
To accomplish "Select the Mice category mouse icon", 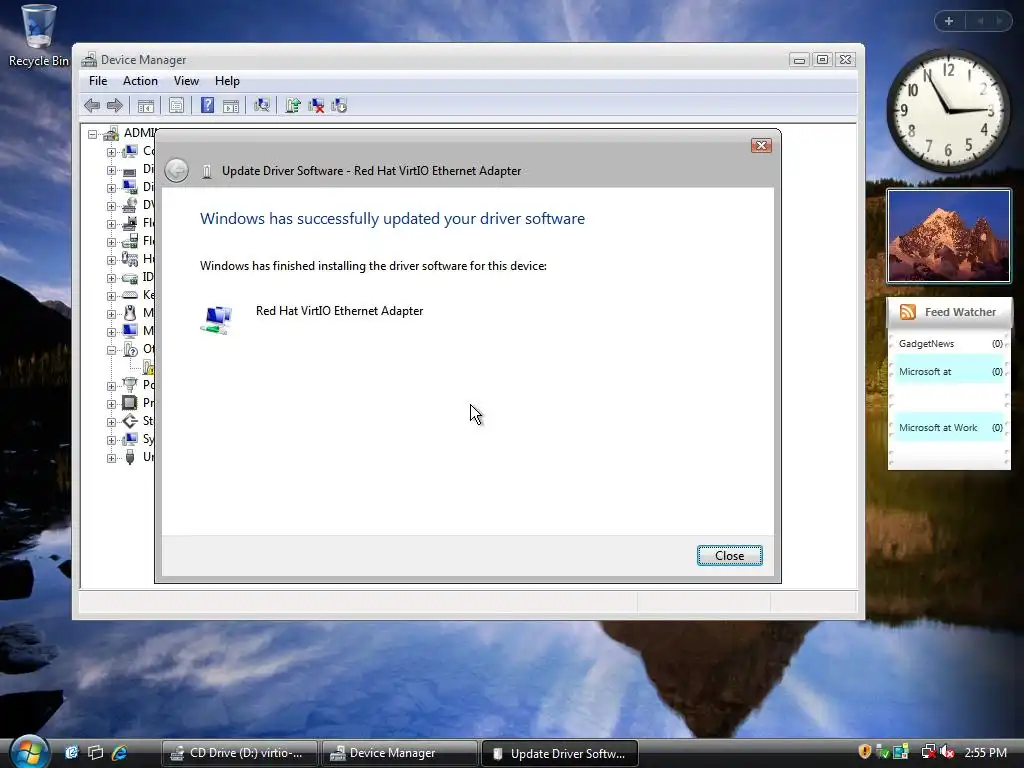I will pyautogui.click(x=130, y=313).
